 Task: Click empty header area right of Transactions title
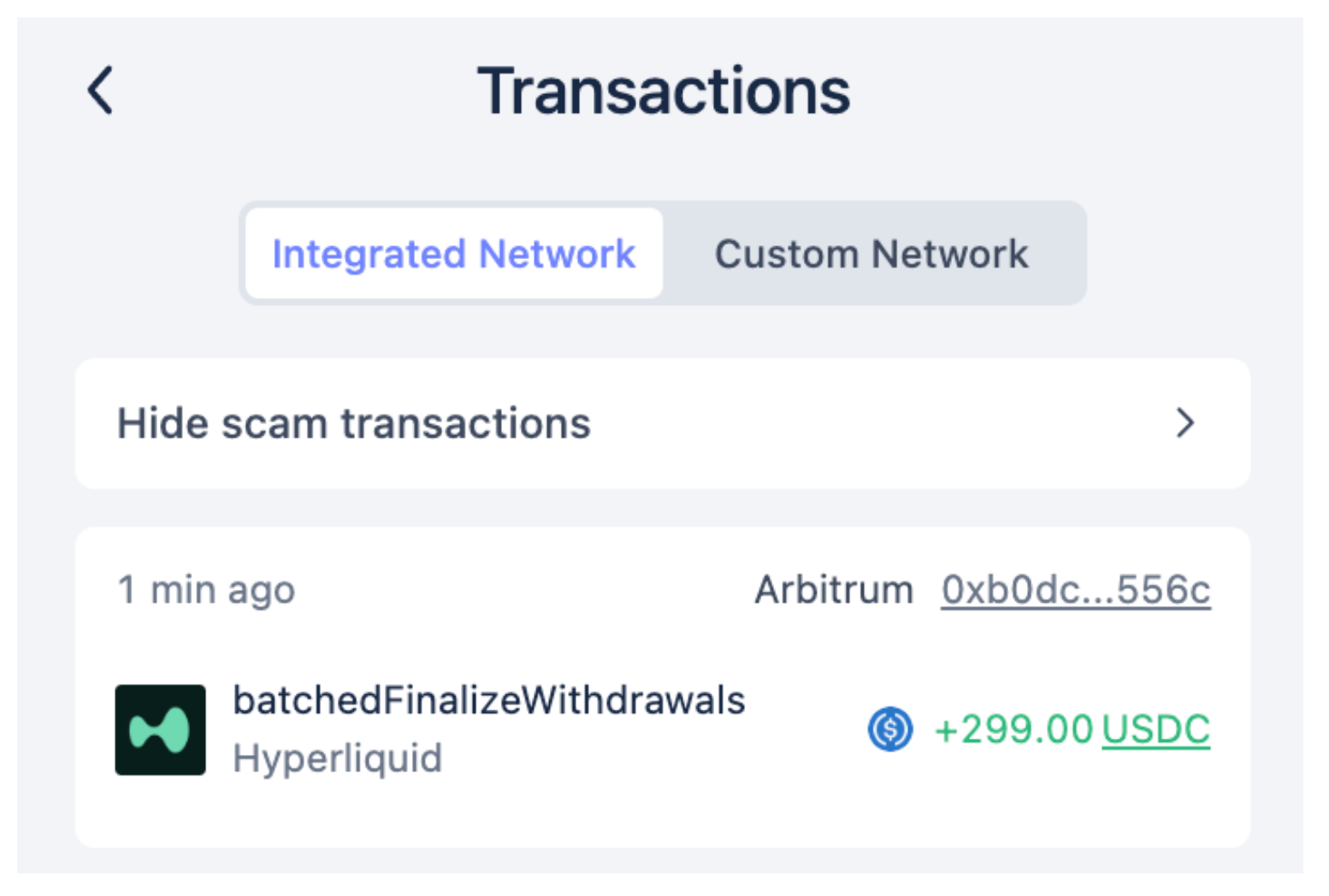(x=1069, y=91)
